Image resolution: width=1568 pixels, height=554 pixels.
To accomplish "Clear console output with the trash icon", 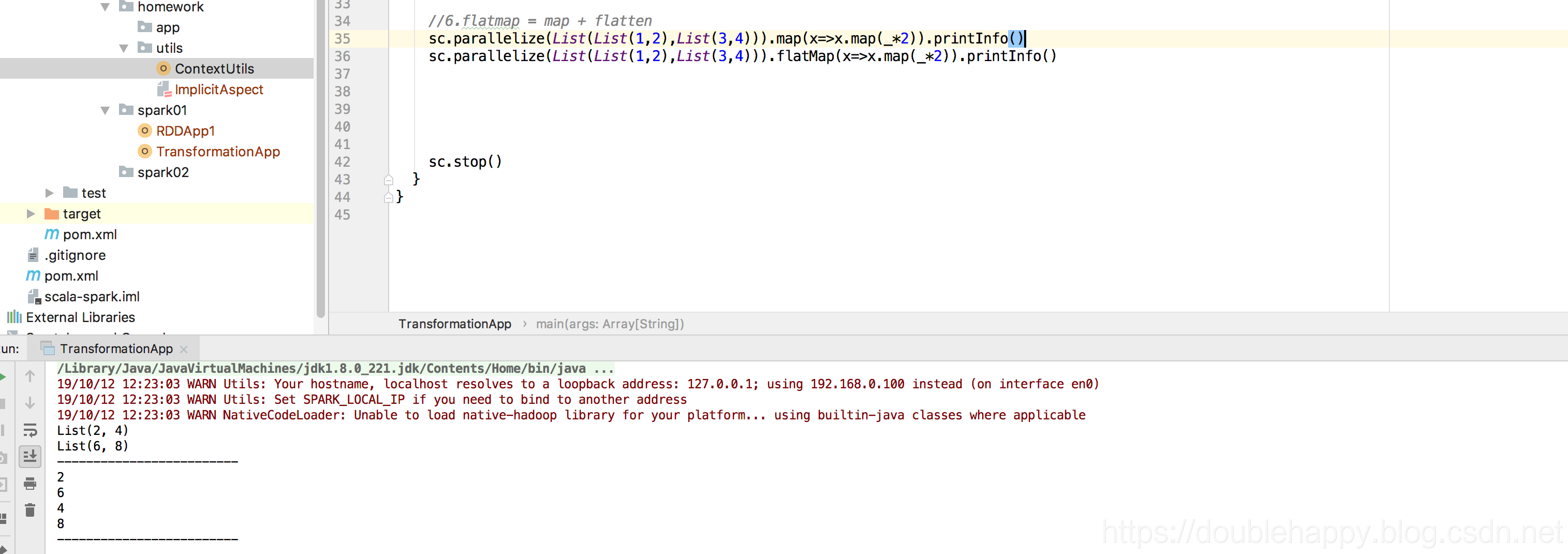I will tap(30, 510).
